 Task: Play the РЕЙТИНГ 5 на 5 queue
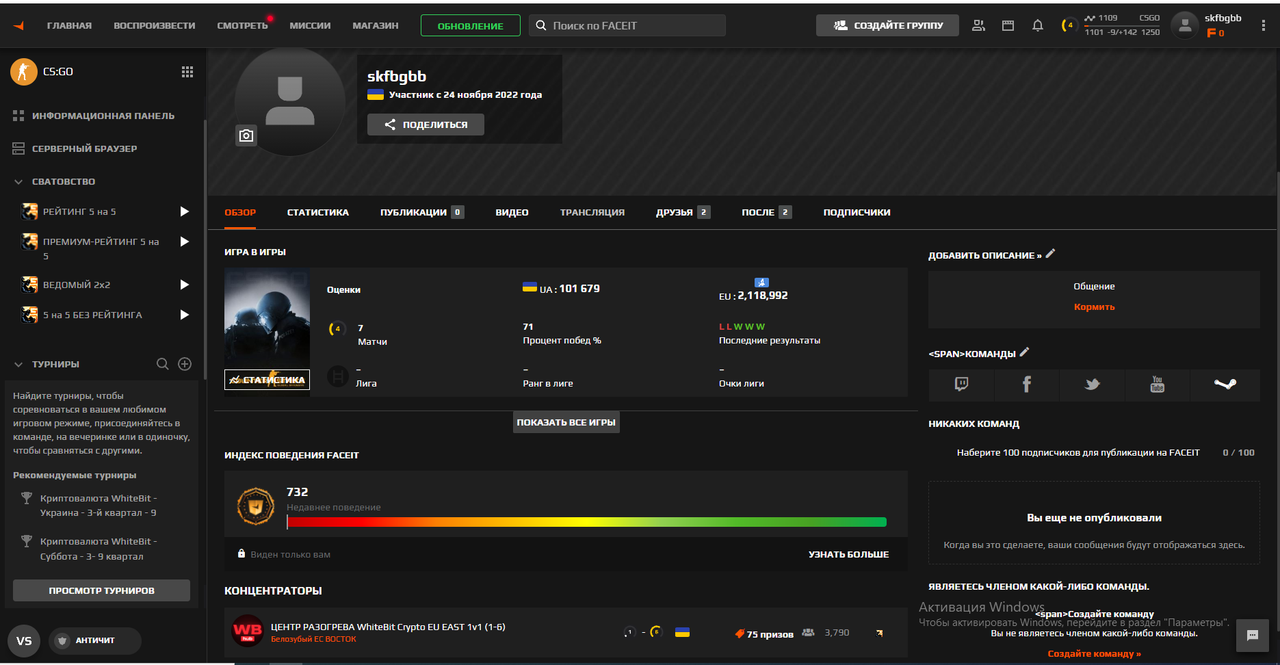184,212
